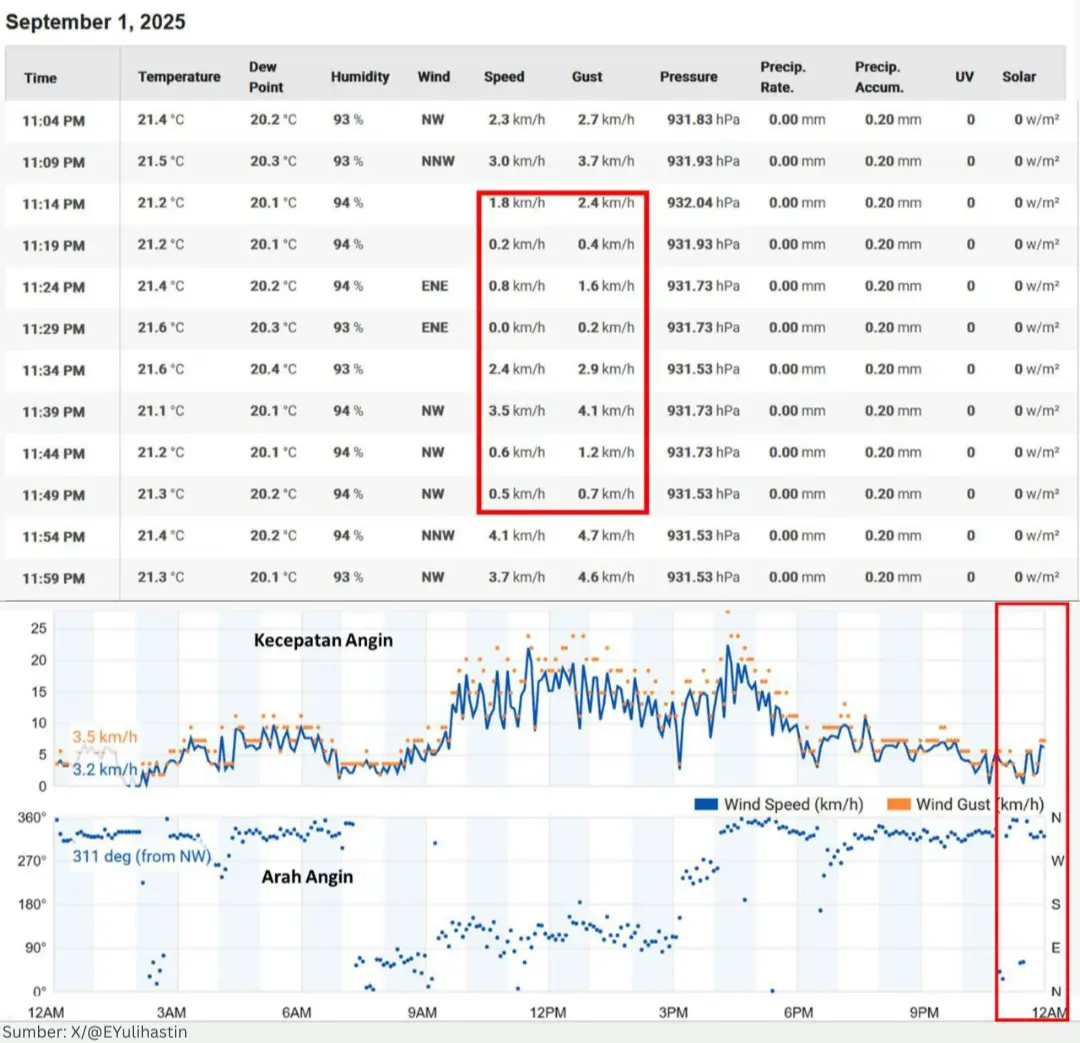Click the Temperature column header

179,77
